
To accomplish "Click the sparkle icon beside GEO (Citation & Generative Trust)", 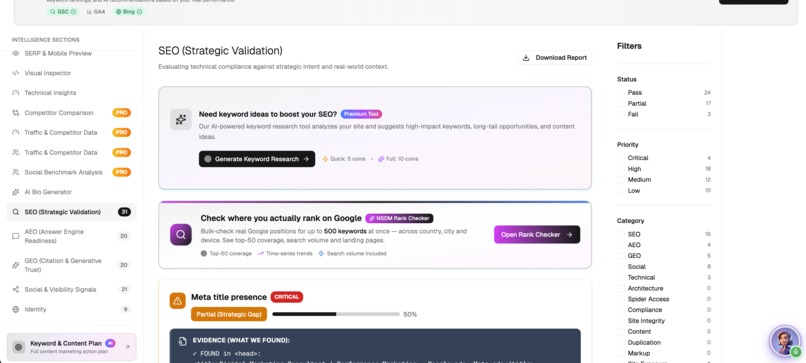I will tap(15, 265).
